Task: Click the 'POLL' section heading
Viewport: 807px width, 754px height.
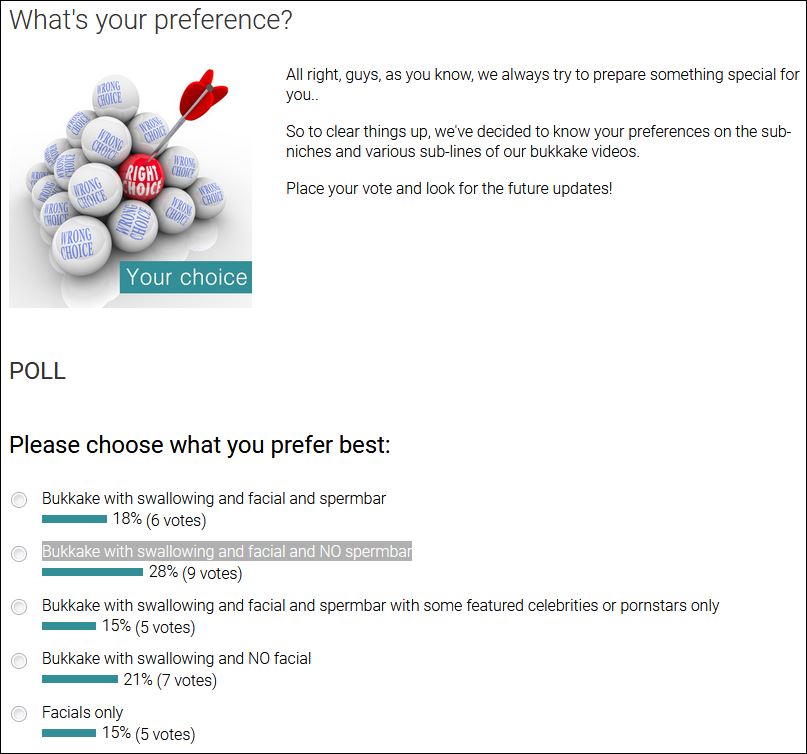Action: click(x=37, y=372)
